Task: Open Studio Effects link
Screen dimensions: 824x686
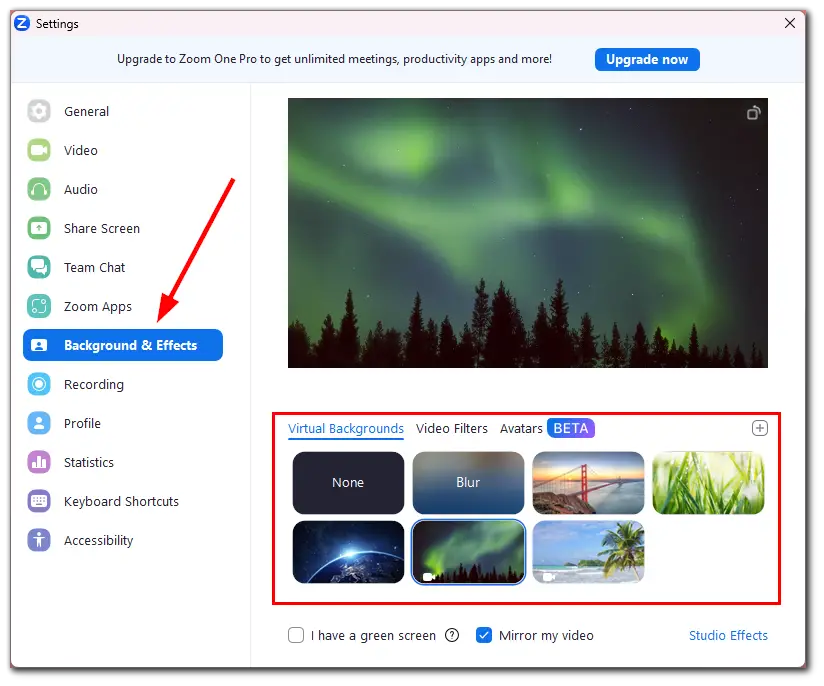Action: pos(728,636)
